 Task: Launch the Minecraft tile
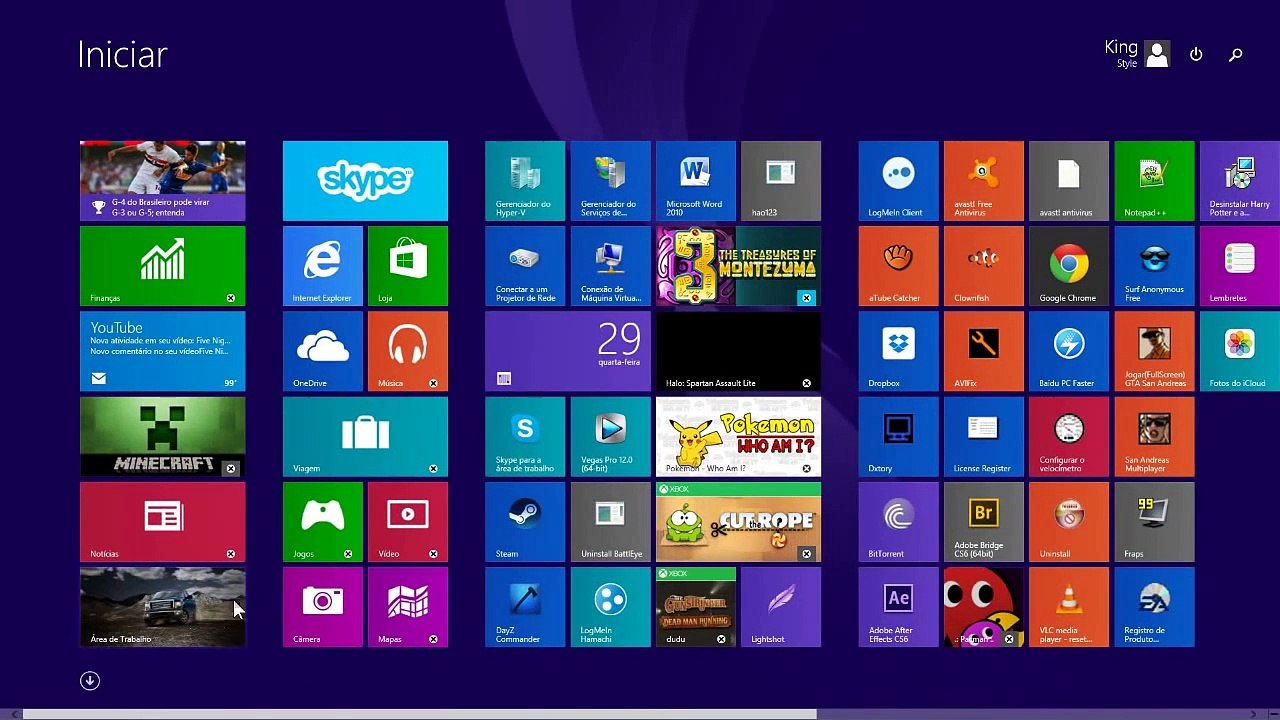coord(162,437)
